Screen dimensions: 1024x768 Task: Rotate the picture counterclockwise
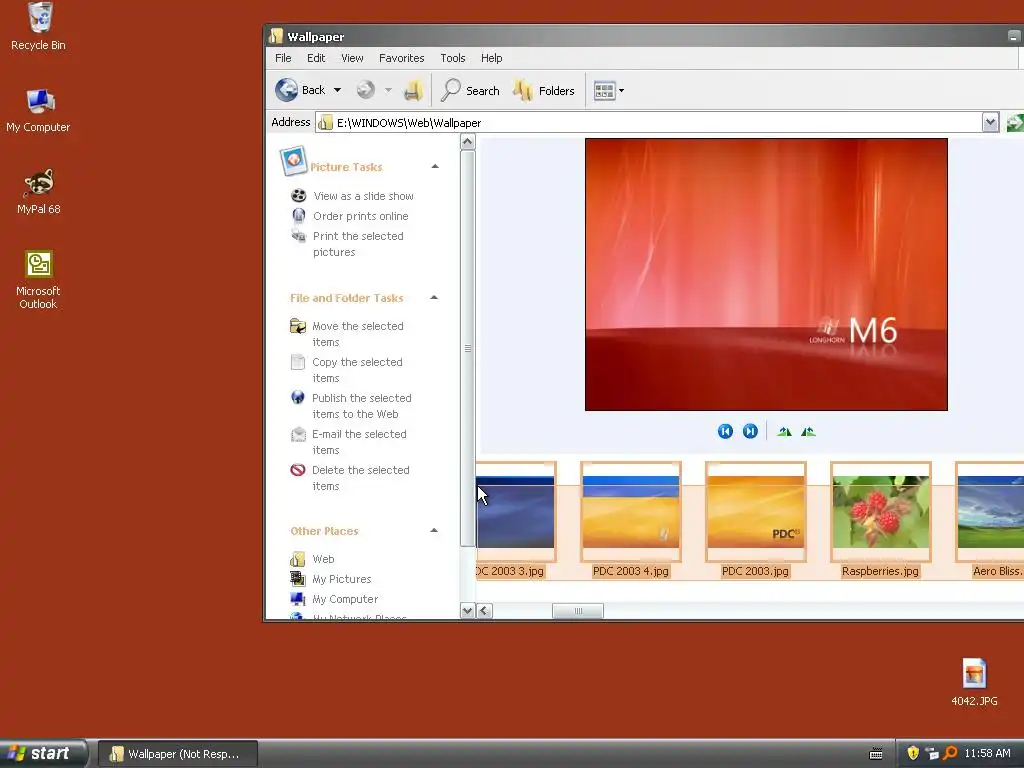point(808,432)
